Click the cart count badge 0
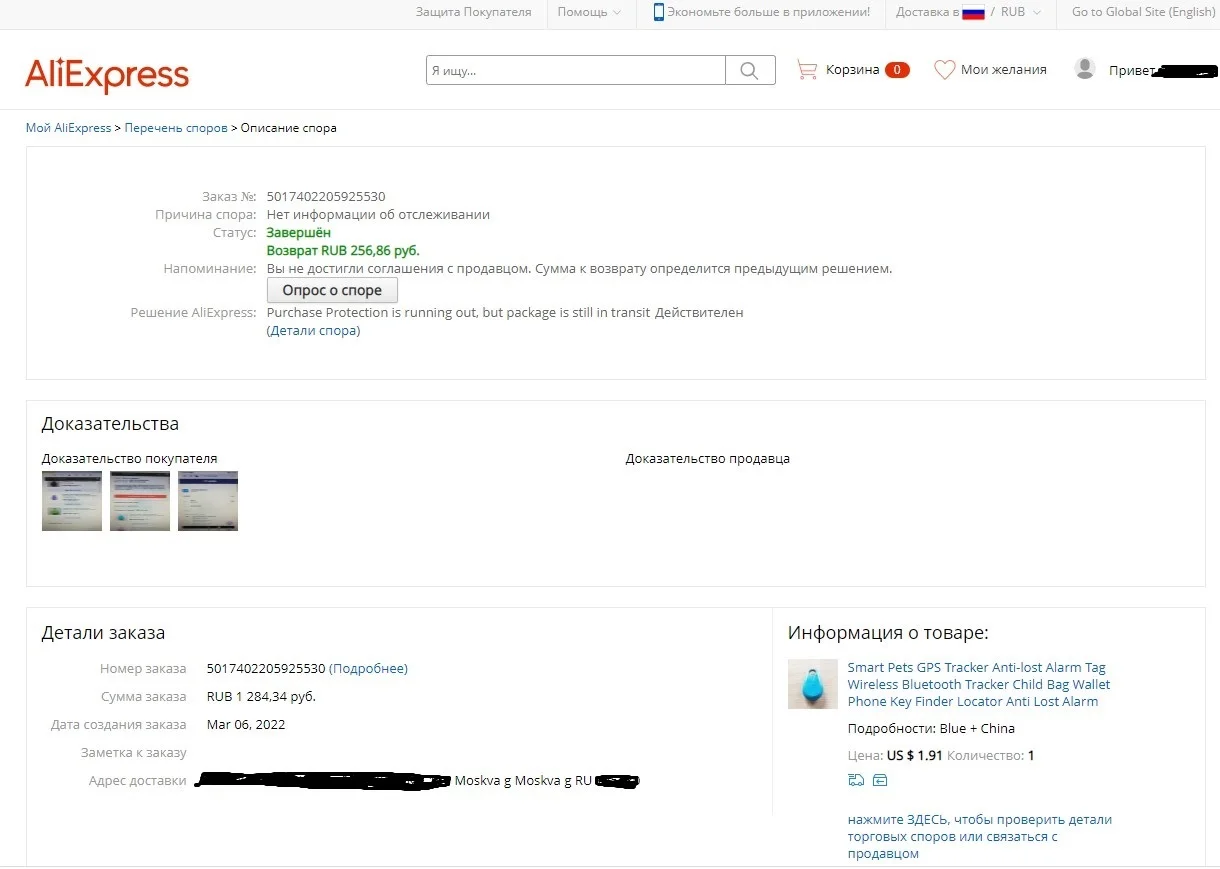 (897, 70)
